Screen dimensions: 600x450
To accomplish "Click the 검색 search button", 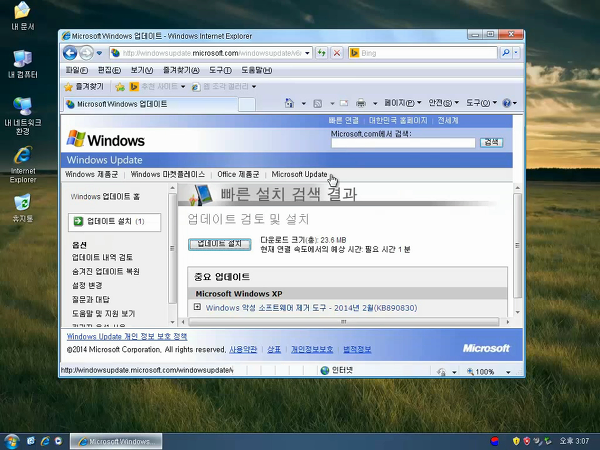I will click(x=491, y=143).
